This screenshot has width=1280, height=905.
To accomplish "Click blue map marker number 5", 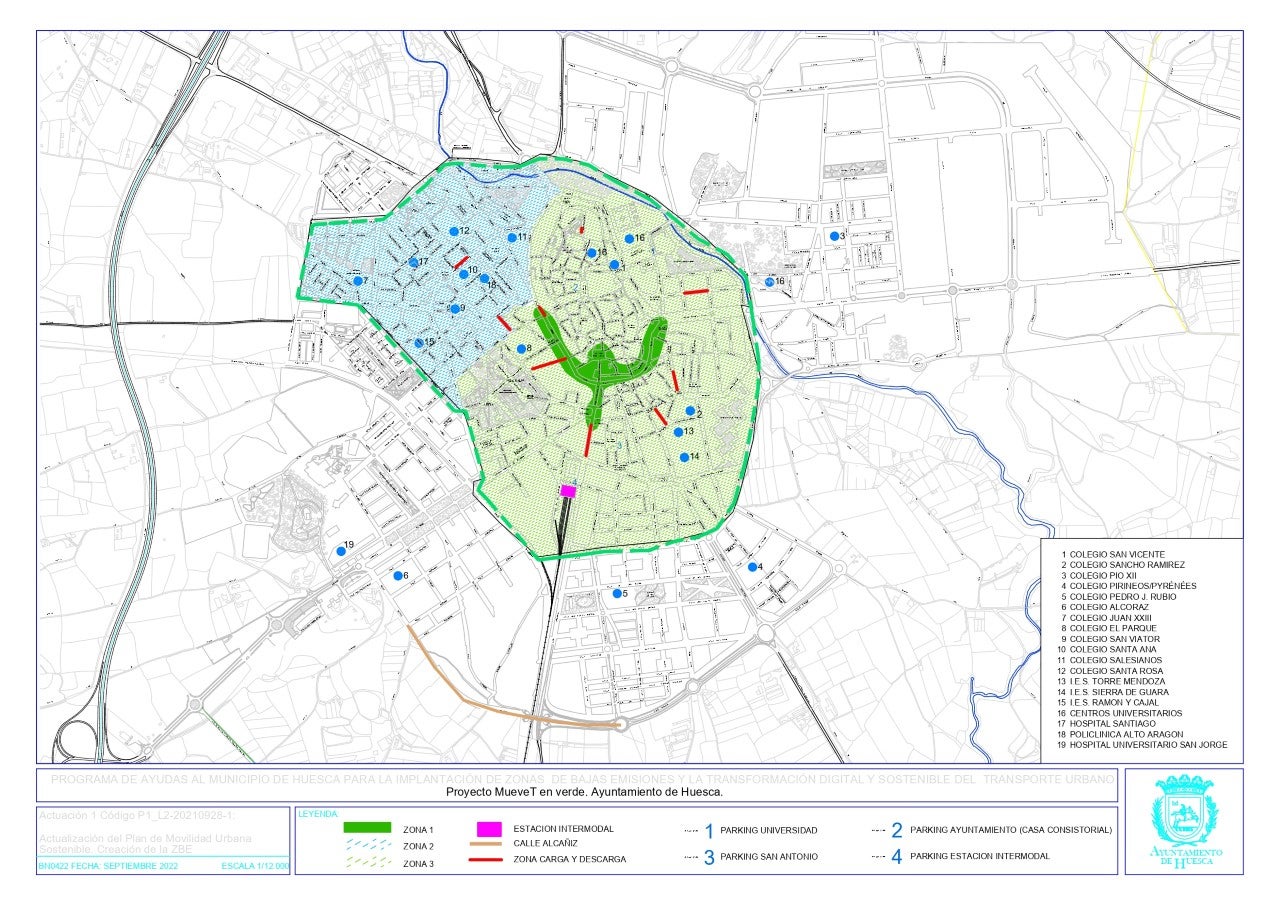I will pos(617,593).
